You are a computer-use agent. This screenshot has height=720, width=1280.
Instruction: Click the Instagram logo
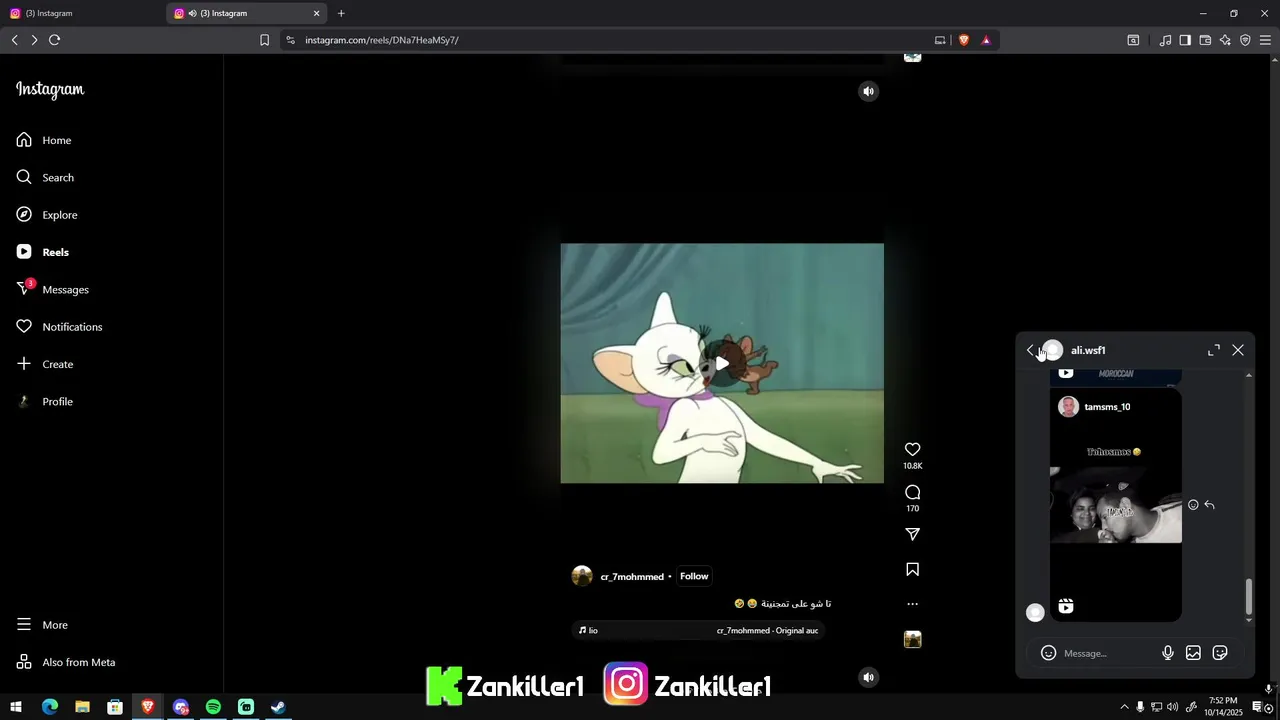coord(50,89)
